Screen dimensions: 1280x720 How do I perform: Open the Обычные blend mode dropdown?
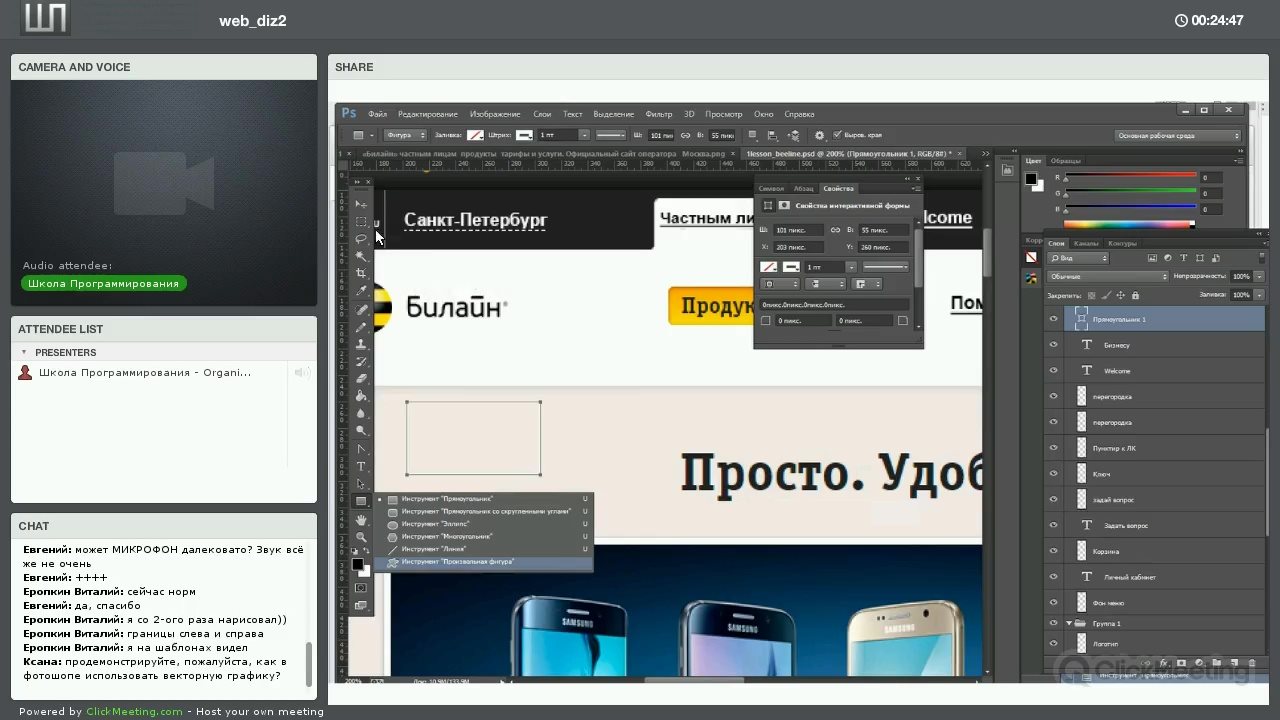pyautogui.click(x=1107, y=276)
